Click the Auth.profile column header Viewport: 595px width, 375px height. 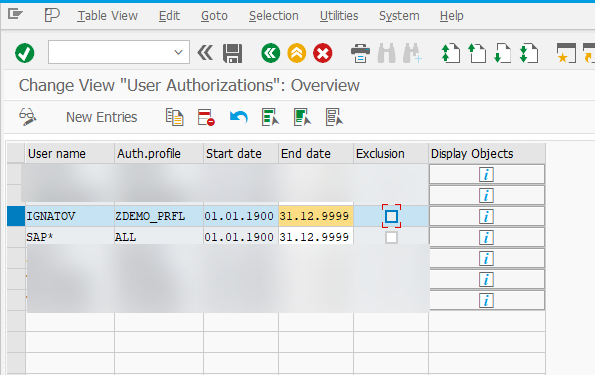point(159,153)
